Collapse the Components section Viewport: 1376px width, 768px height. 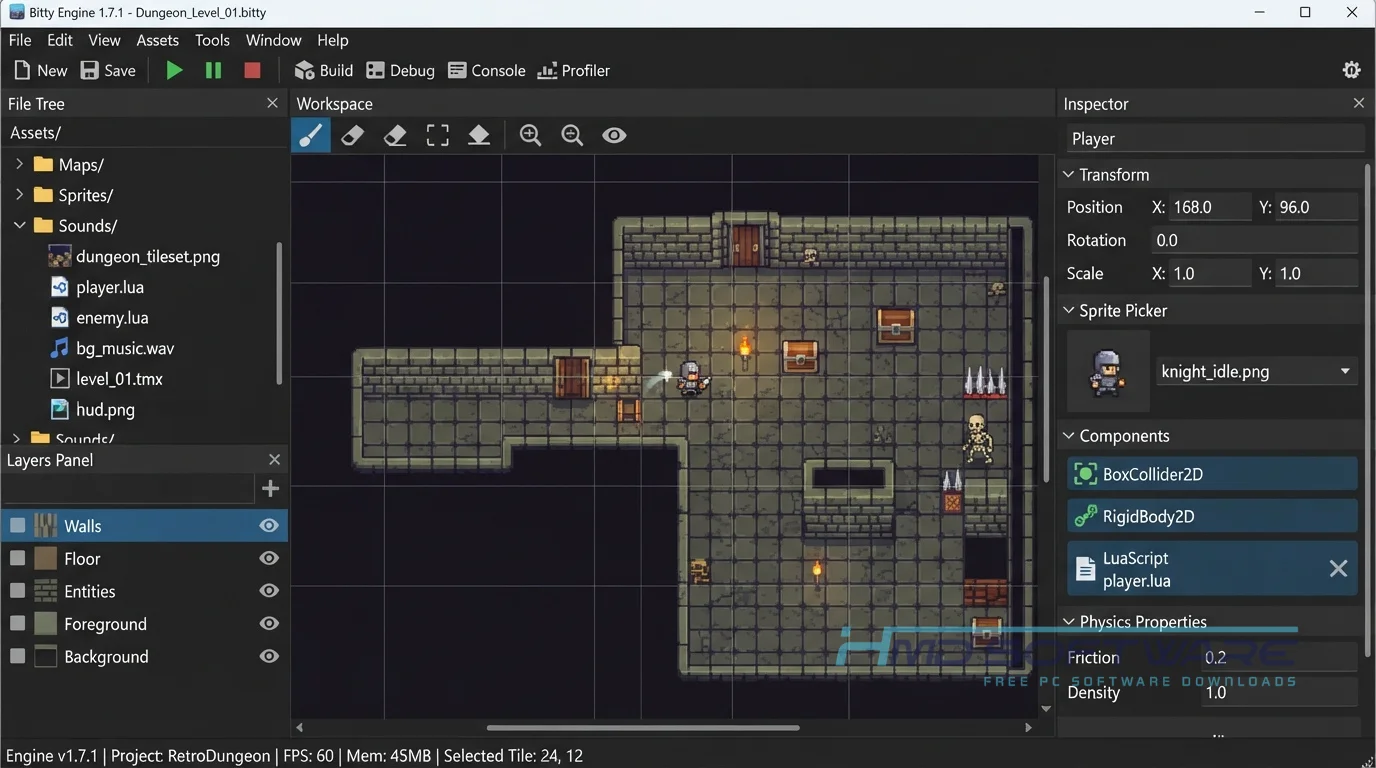1068,436
